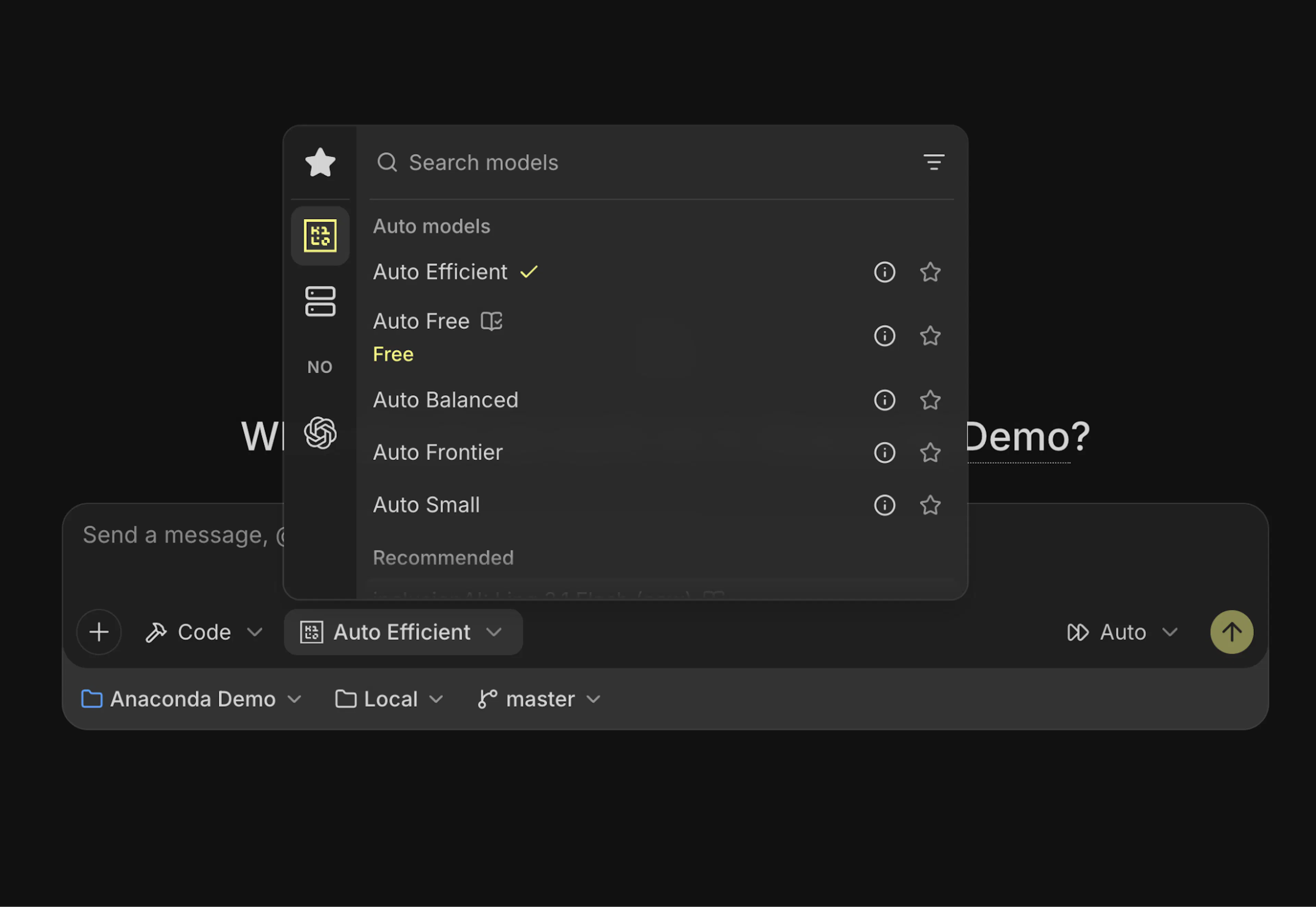This screenshot has height=907, width=1316.
Task: Select the OpenAI provider icon
Action: pyautogui.click(x=320, y=433)
